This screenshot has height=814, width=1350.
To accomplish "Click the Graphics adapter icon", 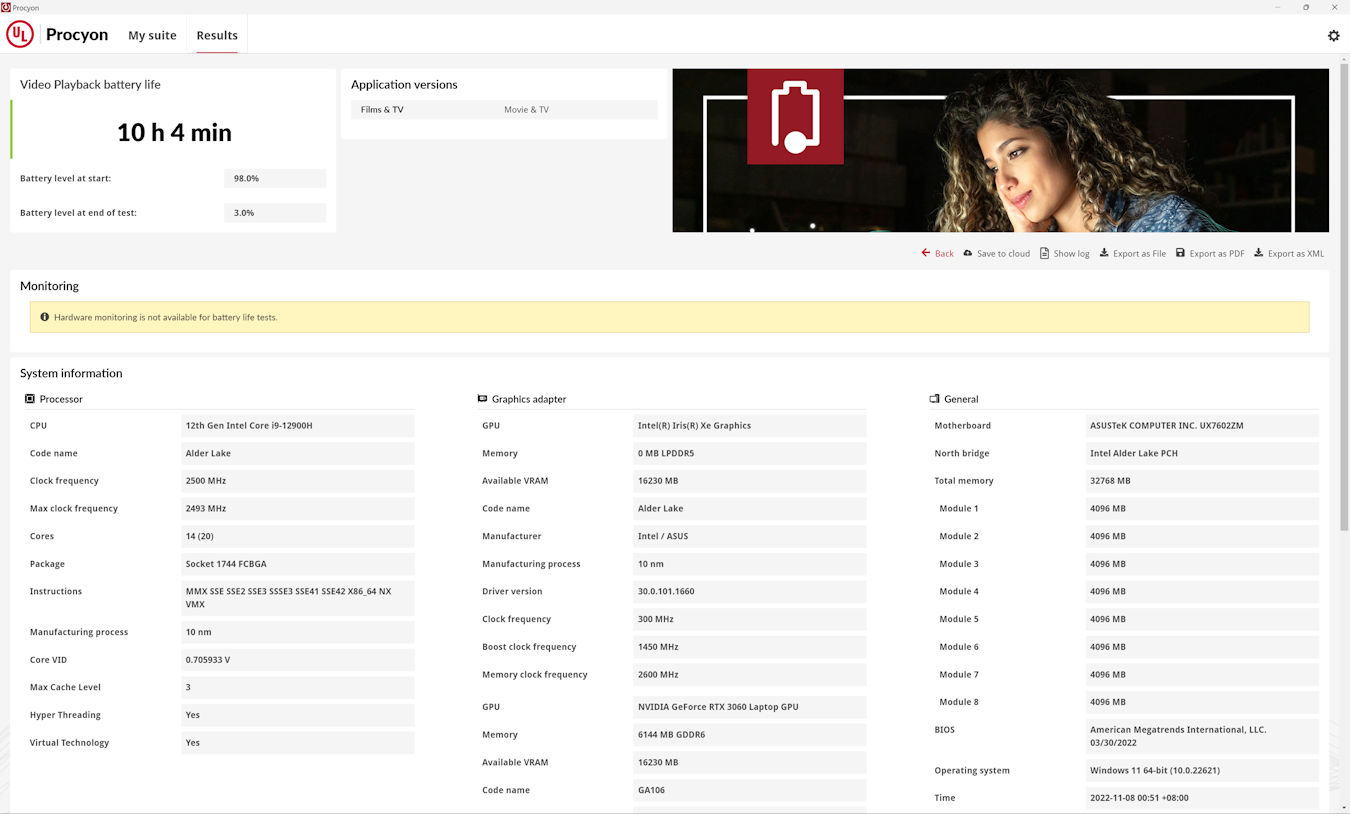I will pos(482,399).
